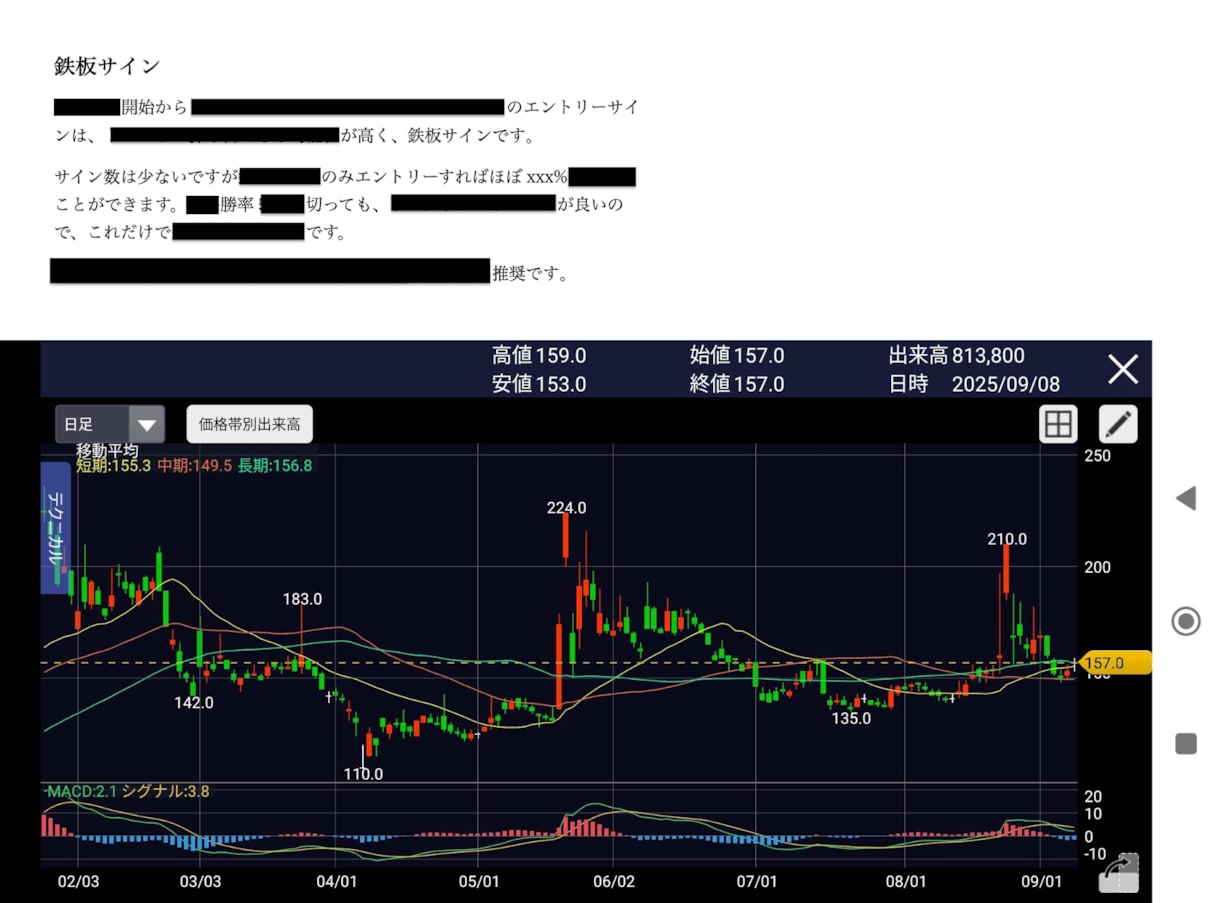
Task: Click the 06/02 date axis label
Action: 613,882
